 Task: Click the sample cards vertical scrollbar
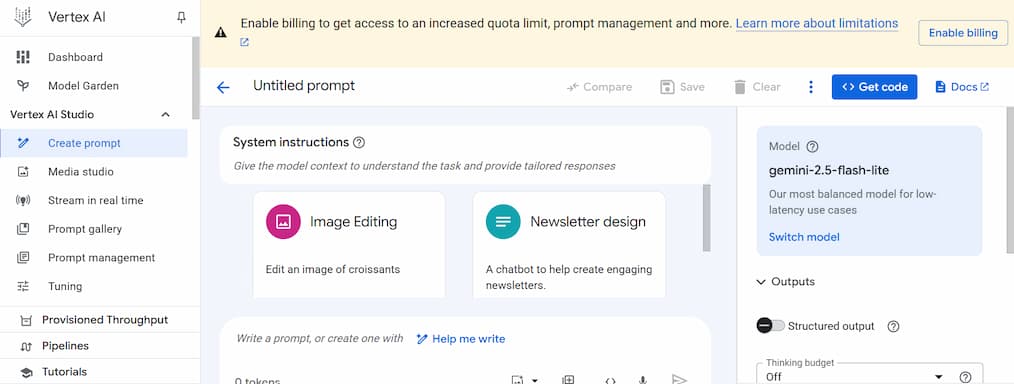click(x=706, y=218)
